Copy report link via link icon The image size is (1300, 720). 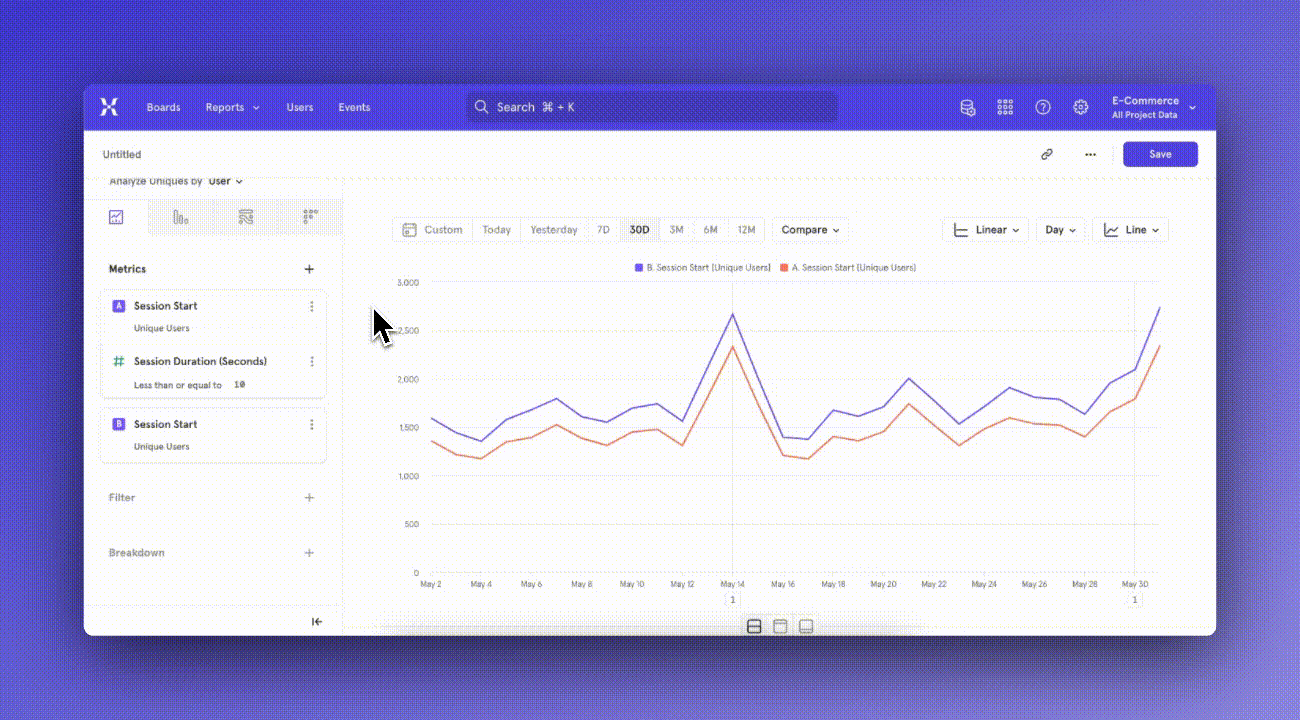(1047, 154)
